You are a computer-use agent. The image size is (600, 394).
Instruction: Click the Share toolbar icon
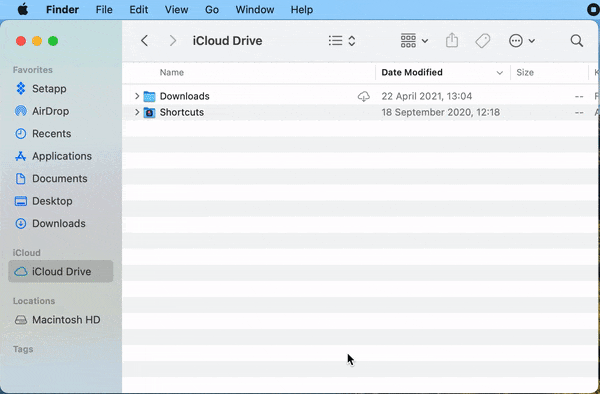click(x=452, y=40)
